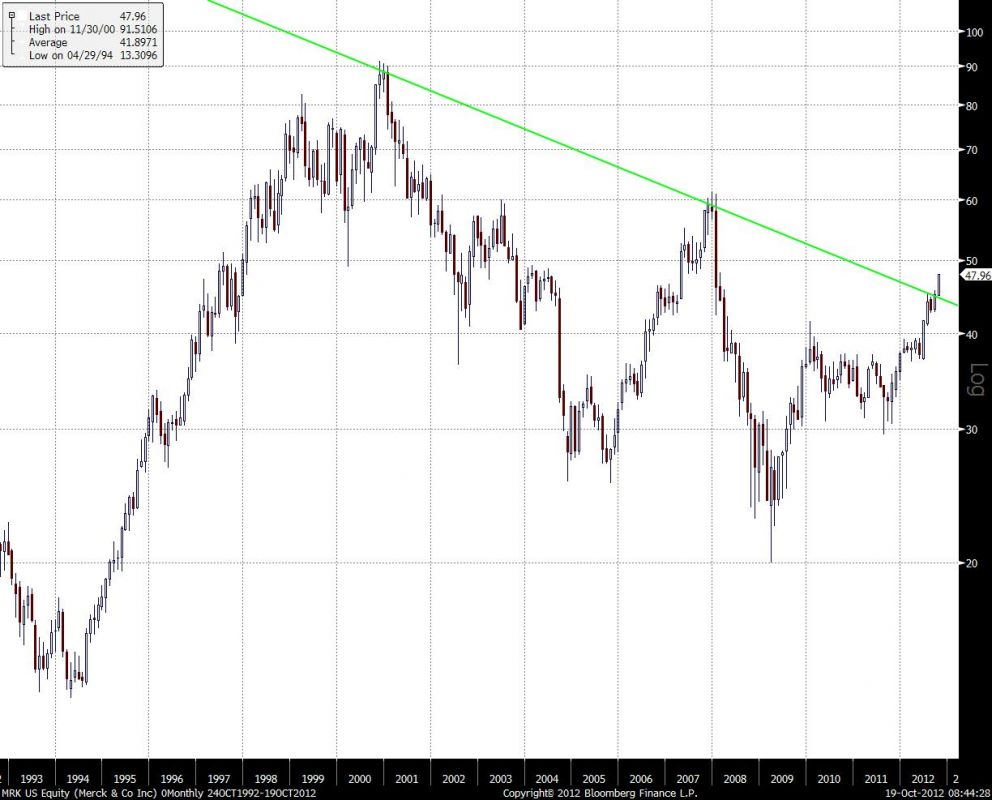Click 1994 on the time axis
Screen dimensions: 992x800
(78, 778)
